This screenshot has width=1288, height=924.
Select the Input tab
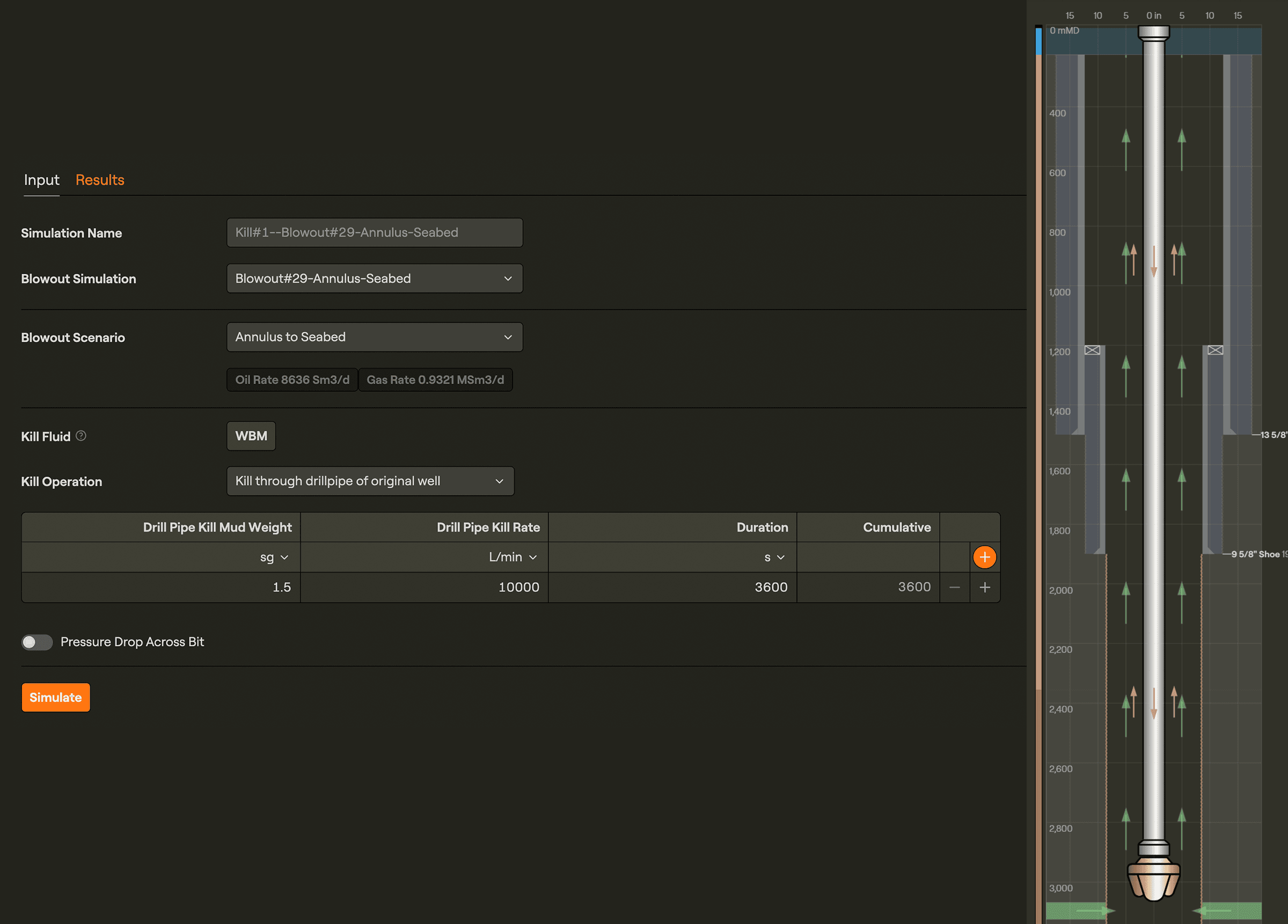pos(41,180)
